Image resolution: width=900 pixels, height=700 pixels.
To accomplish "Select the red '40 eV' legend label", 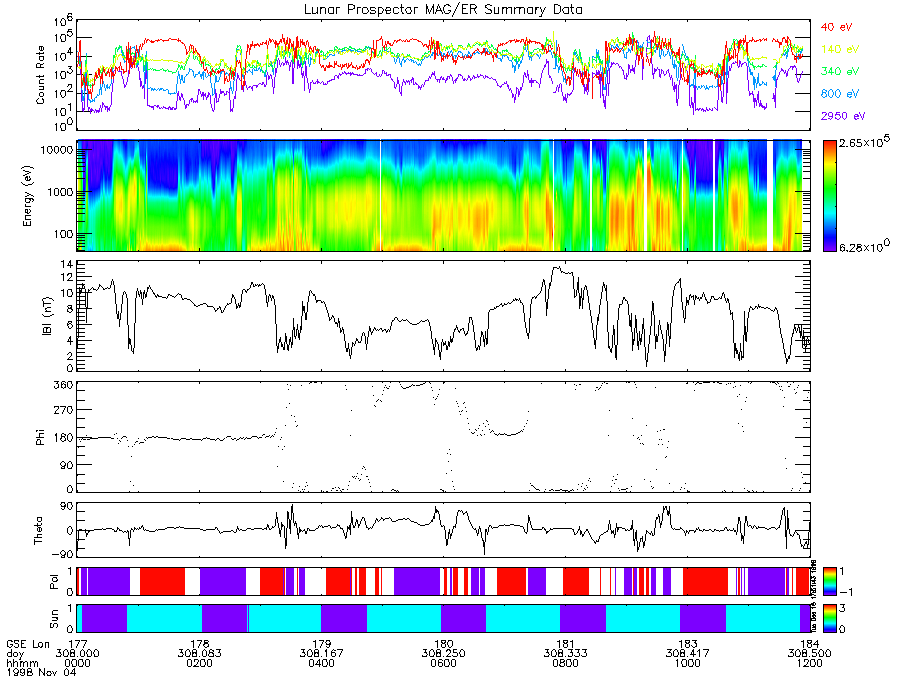I will coord(836,27).
